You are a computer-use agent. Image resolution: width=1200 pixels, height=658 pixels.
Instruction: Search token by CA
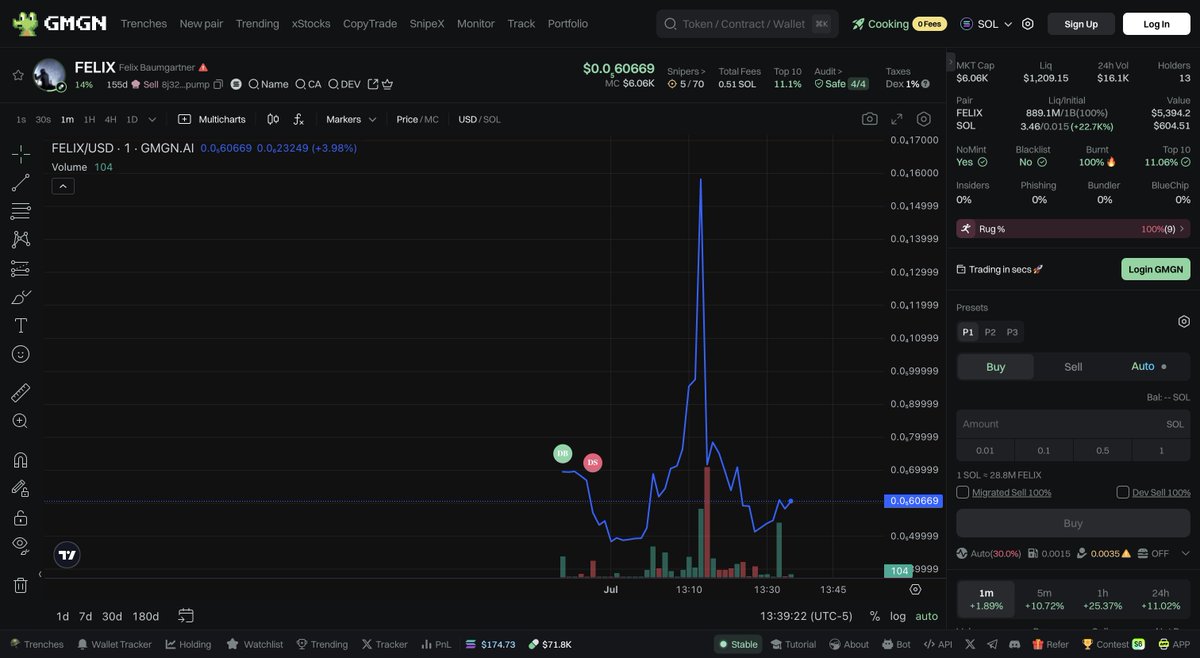pyautogui.click(x=308, y=85)
